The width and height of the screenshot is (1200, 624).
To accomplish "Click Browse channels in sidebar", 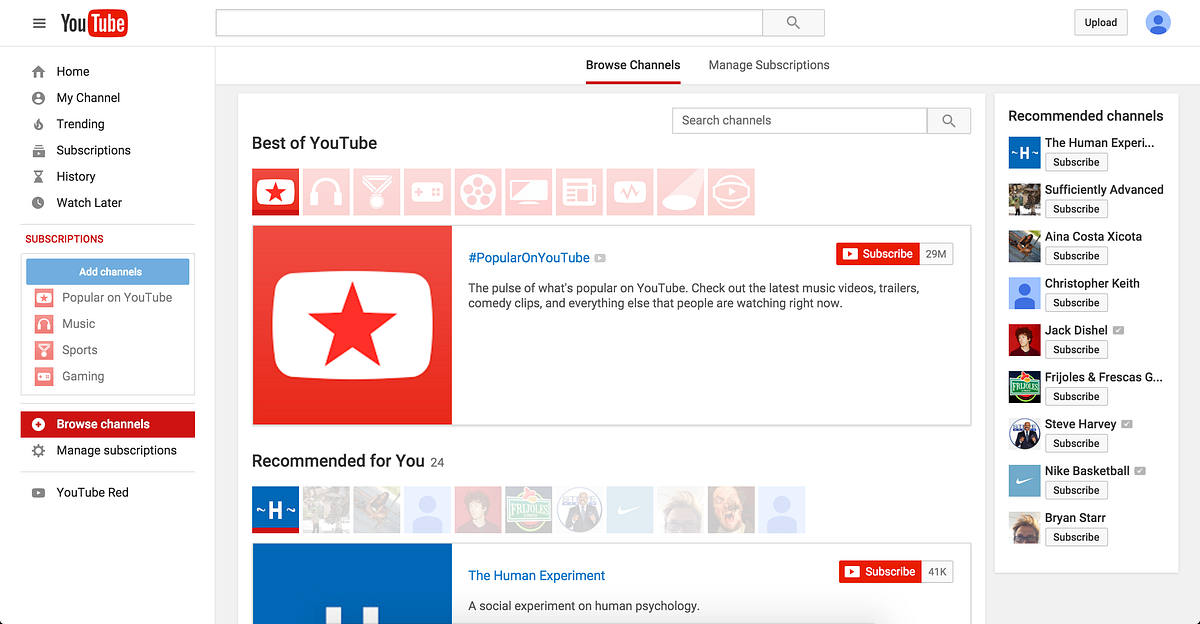I will point(108,424).
